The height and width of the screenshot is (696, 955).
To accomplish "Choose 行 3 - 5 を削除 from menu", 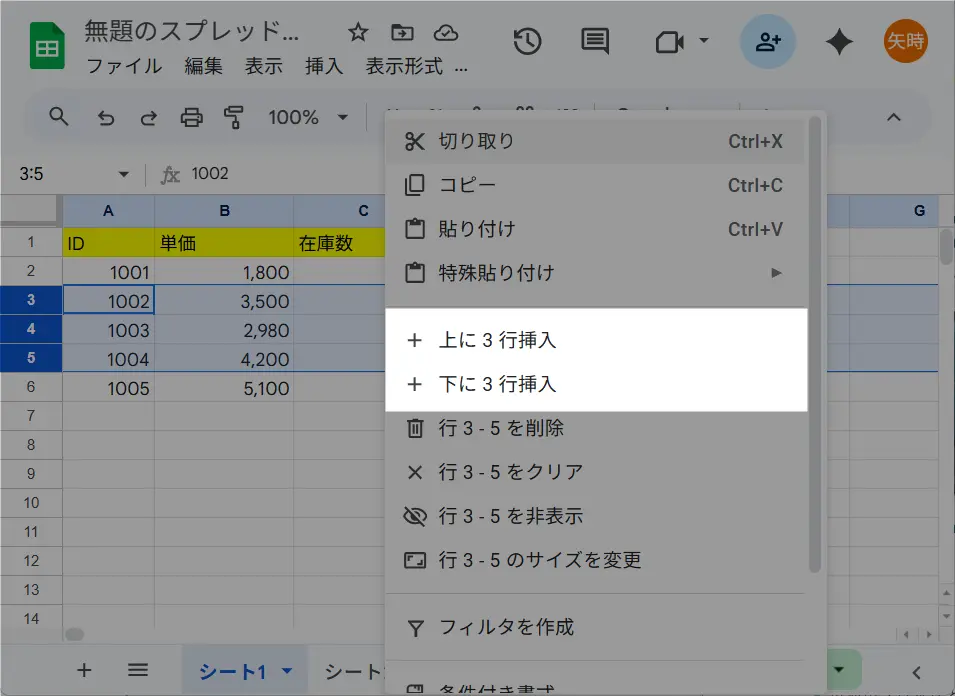I will [501, 428].
